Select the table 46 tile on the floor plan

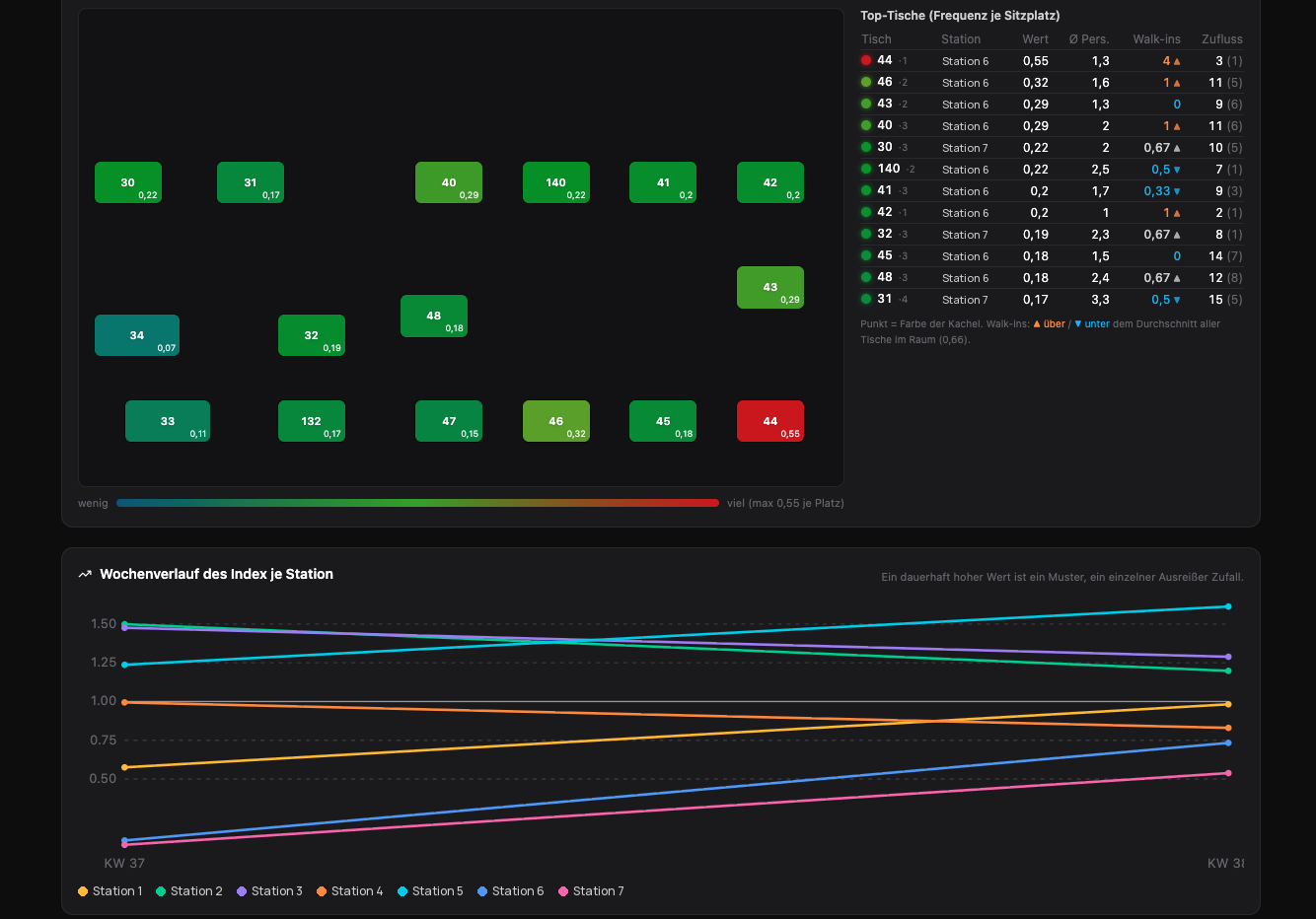(556, 421)
